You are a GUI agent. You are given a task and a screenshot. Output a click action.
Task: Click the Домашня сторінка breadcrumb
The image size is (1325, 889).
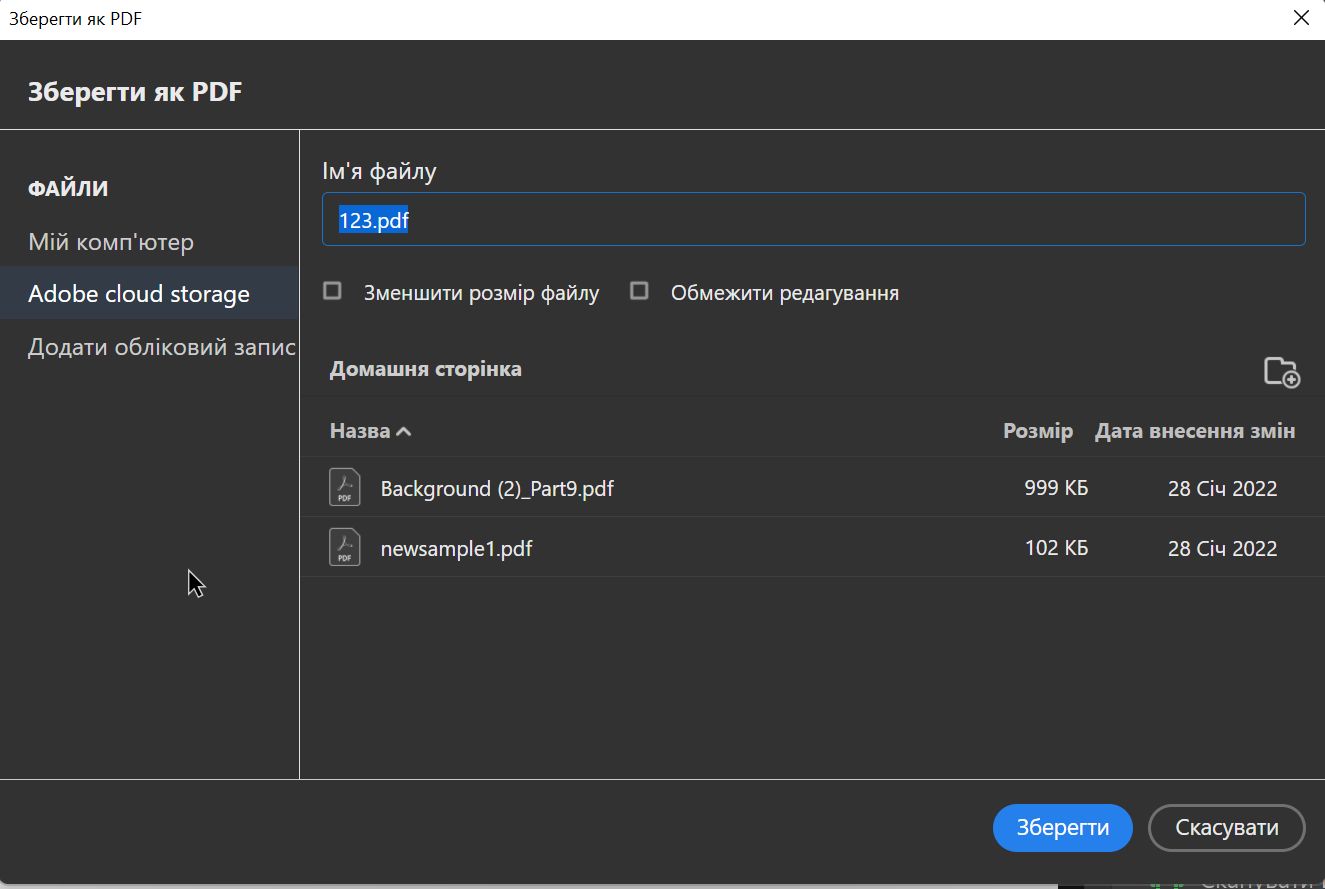click(425, 369)
